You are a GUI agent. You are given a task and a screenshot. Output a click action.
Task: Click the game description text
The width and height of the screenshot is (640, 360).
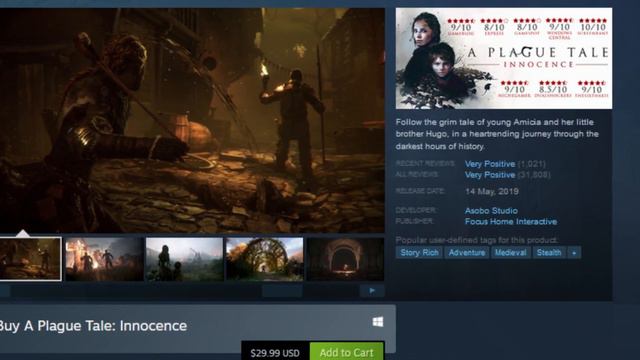(x=497, y=134)
